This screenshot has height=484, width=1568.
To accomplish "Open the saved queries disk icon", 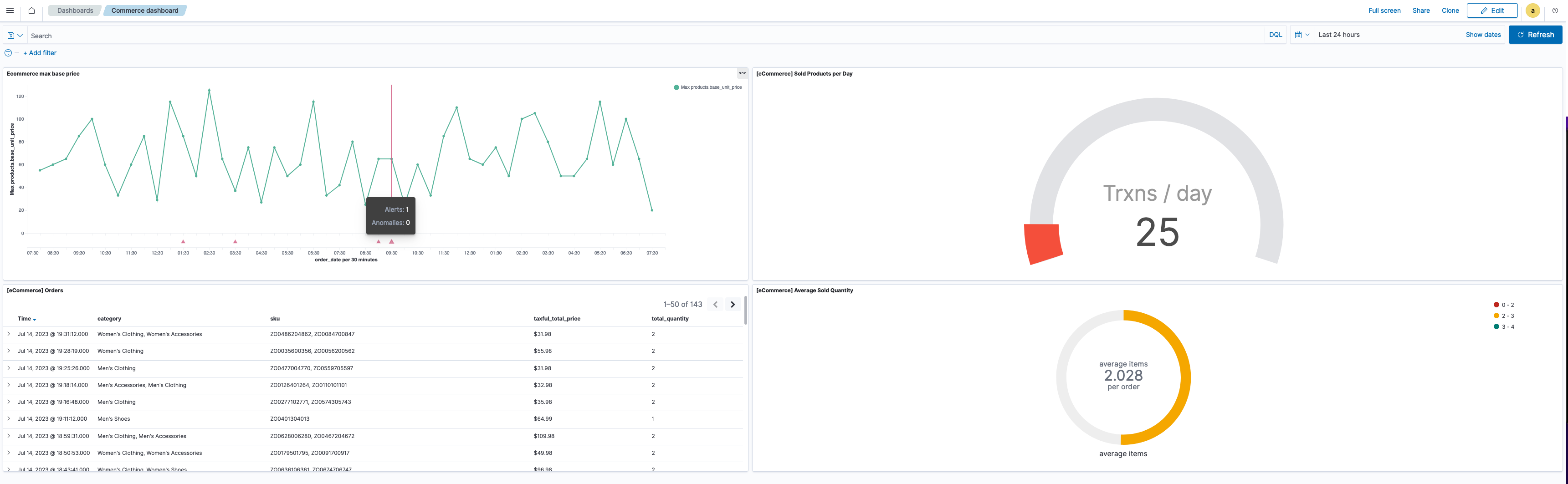I will point(10,35).
